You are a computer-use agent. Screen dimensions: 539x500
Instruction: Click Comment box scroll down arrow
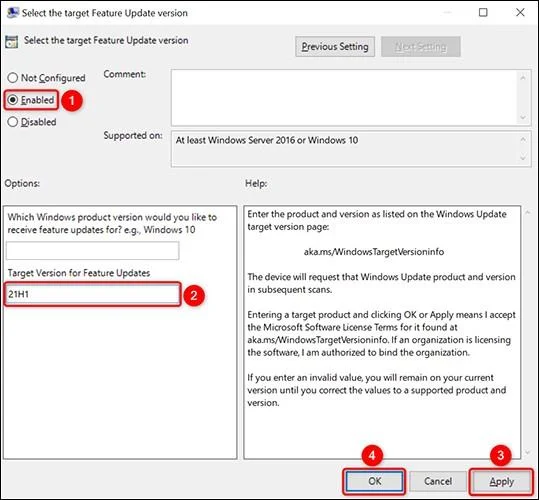click(x=523, y=118)
